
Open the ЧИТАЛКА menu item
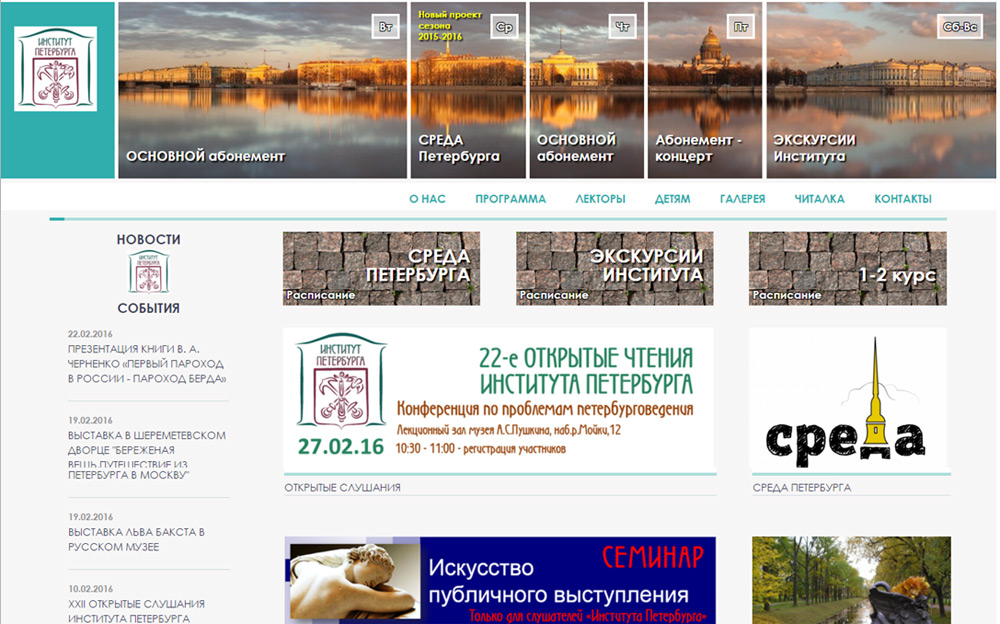click(819, 199)
